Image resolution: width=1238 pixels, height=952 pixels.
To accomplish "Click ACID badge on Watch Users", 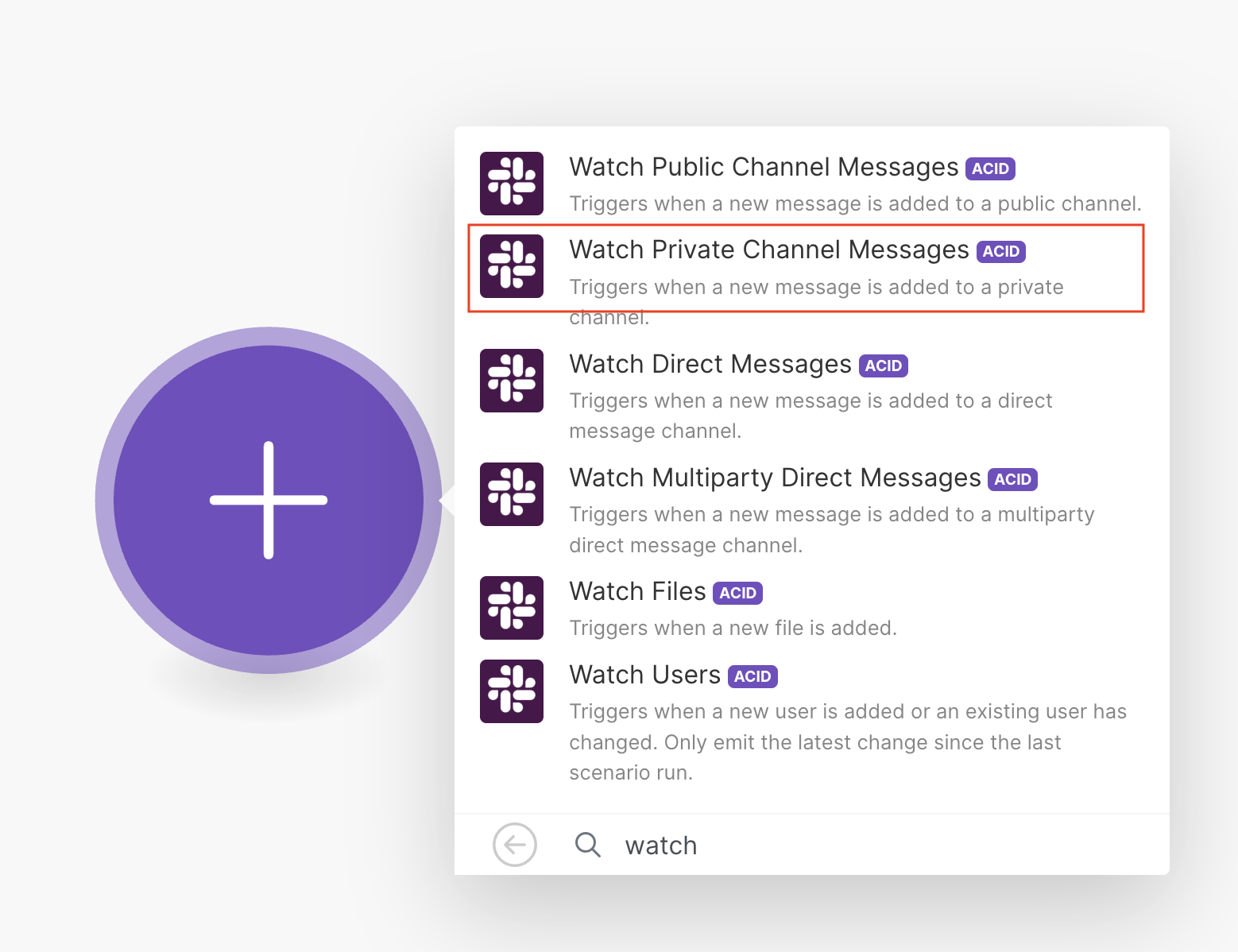I will (752, 677).
